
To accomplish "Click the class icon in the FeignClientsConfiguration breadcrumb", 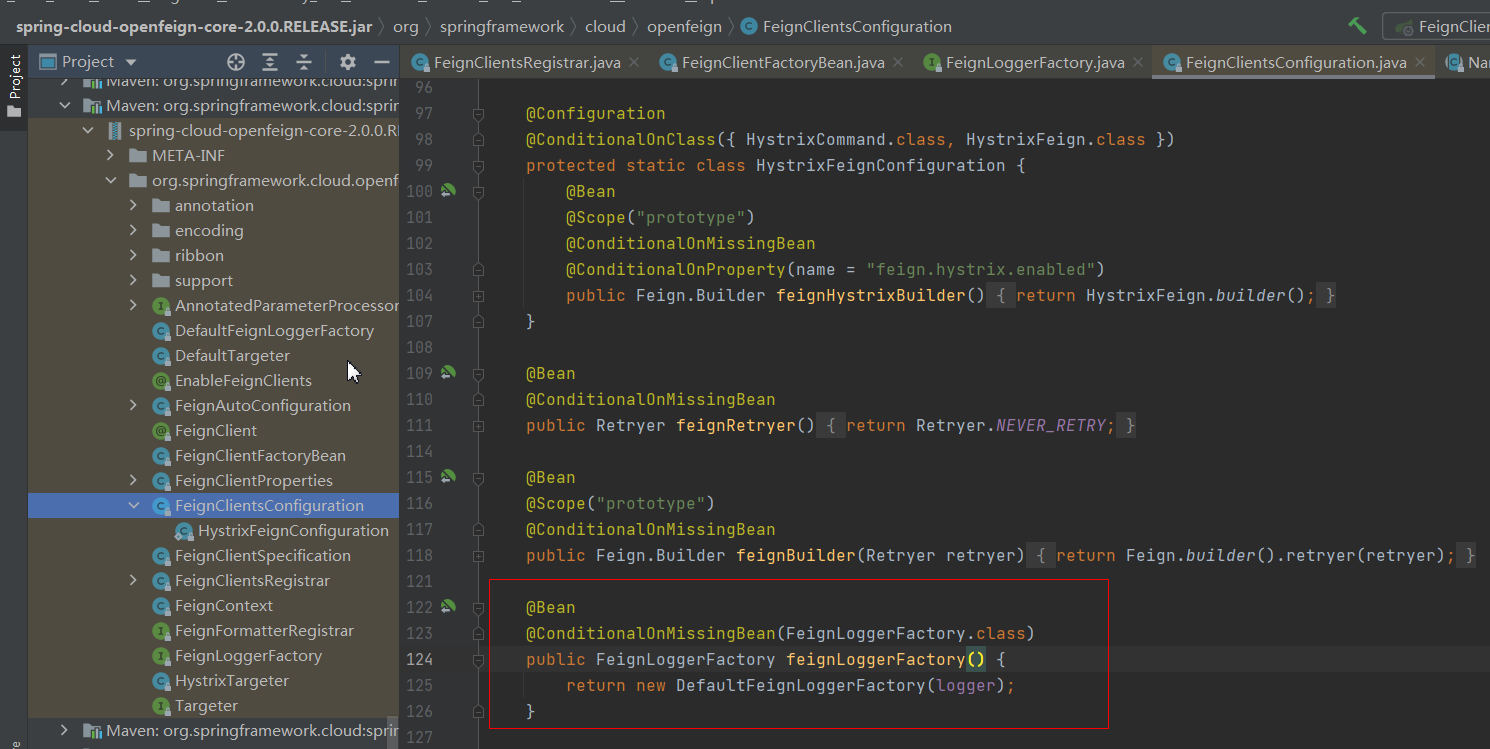I will coord(749,27).
